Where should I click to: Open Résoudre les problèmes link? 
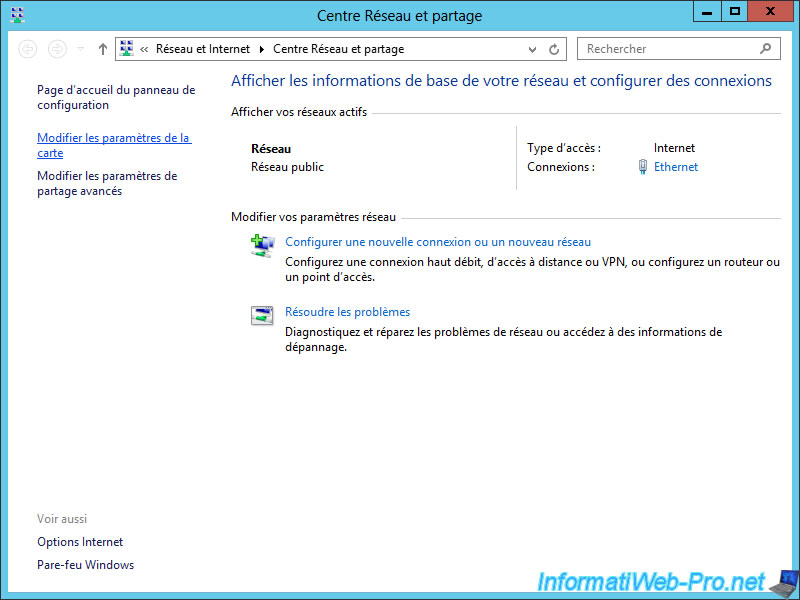[347, 312]
